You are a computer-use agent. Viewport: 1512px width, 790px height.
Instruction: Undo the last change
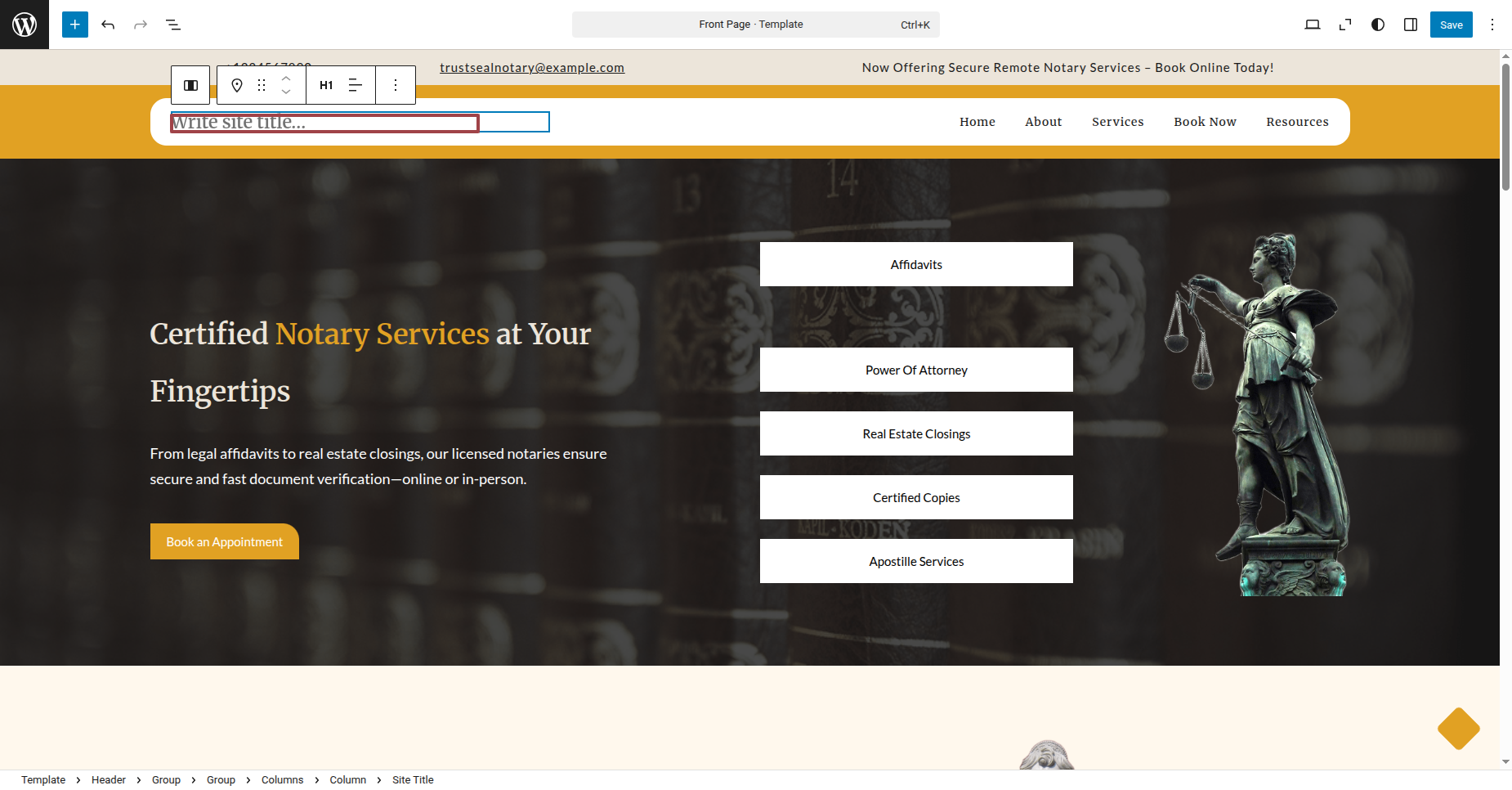pos(108,25)
